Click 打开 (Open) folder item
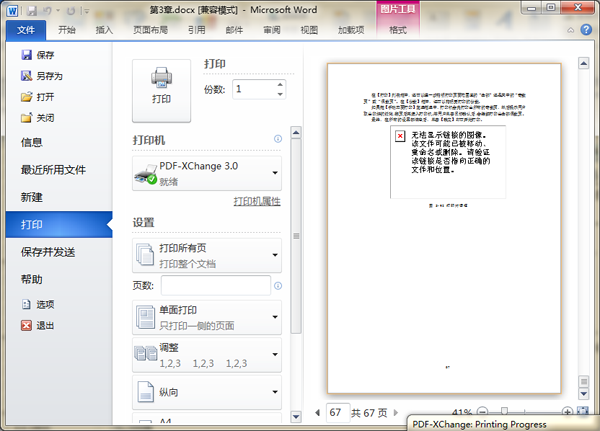This screenshot has width=600, height=431. (38, 97)
